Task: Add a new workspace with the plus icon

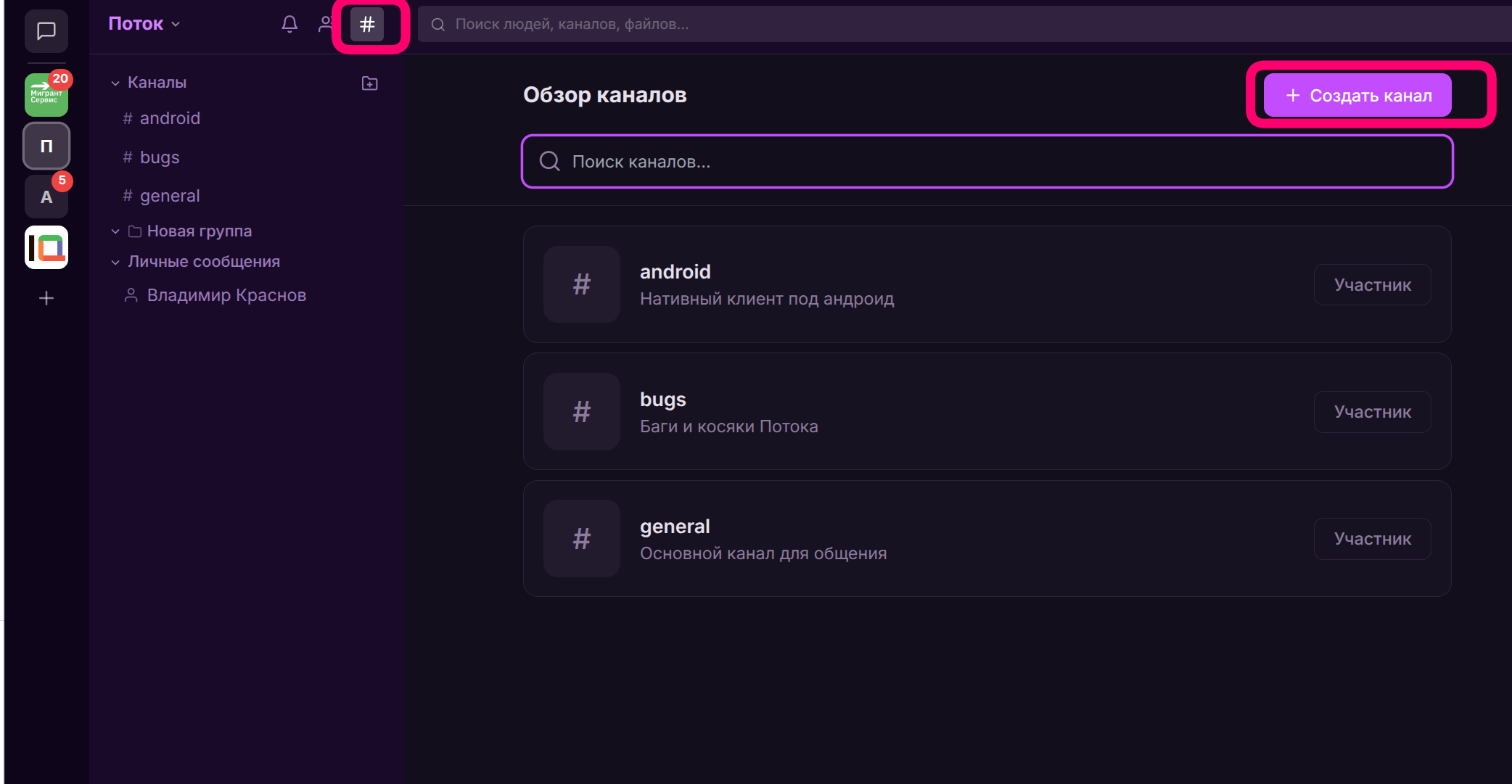Action: 46,298
